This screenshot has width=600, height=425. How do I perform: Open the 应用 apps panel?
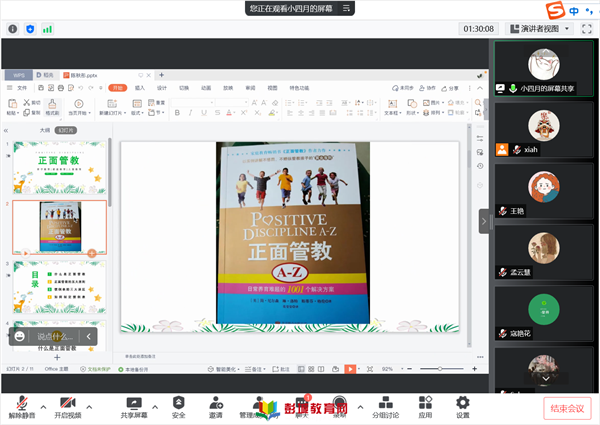pyautogui.click(x=425, y=408)
